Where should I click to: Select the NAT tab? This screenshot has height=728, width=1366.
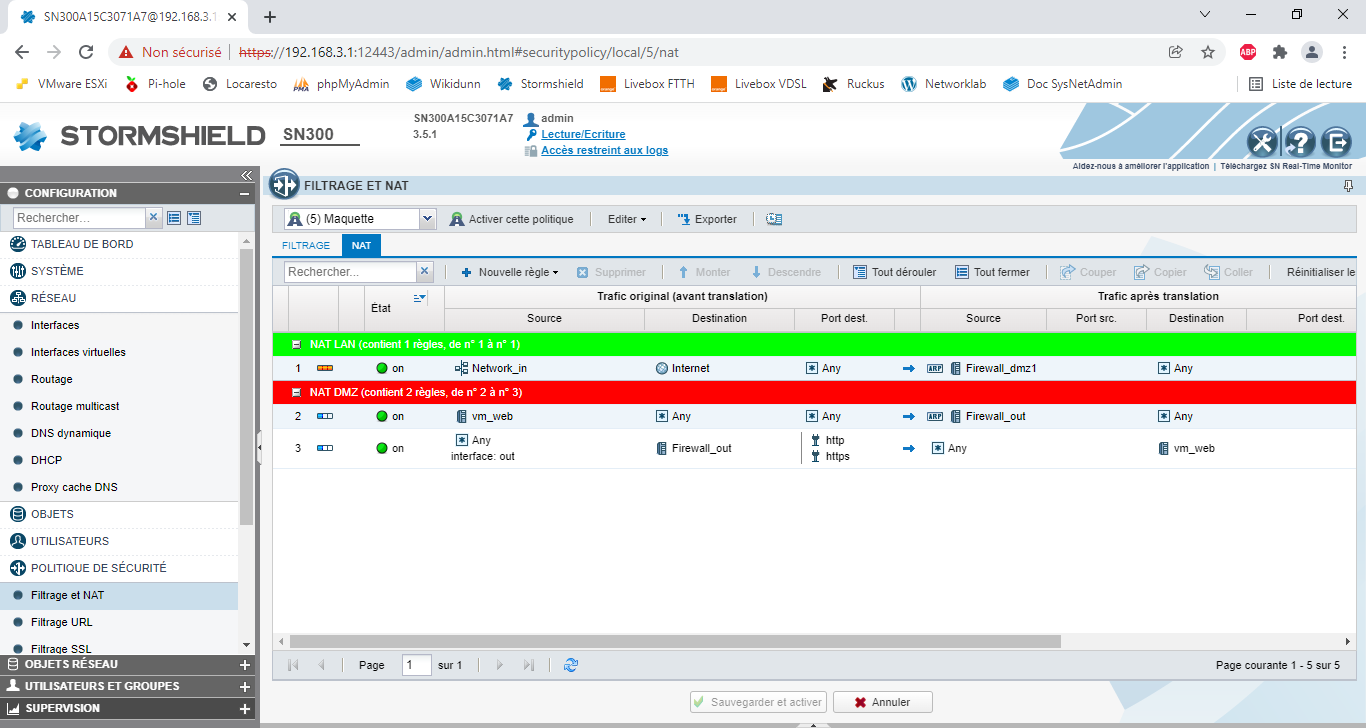361,245
